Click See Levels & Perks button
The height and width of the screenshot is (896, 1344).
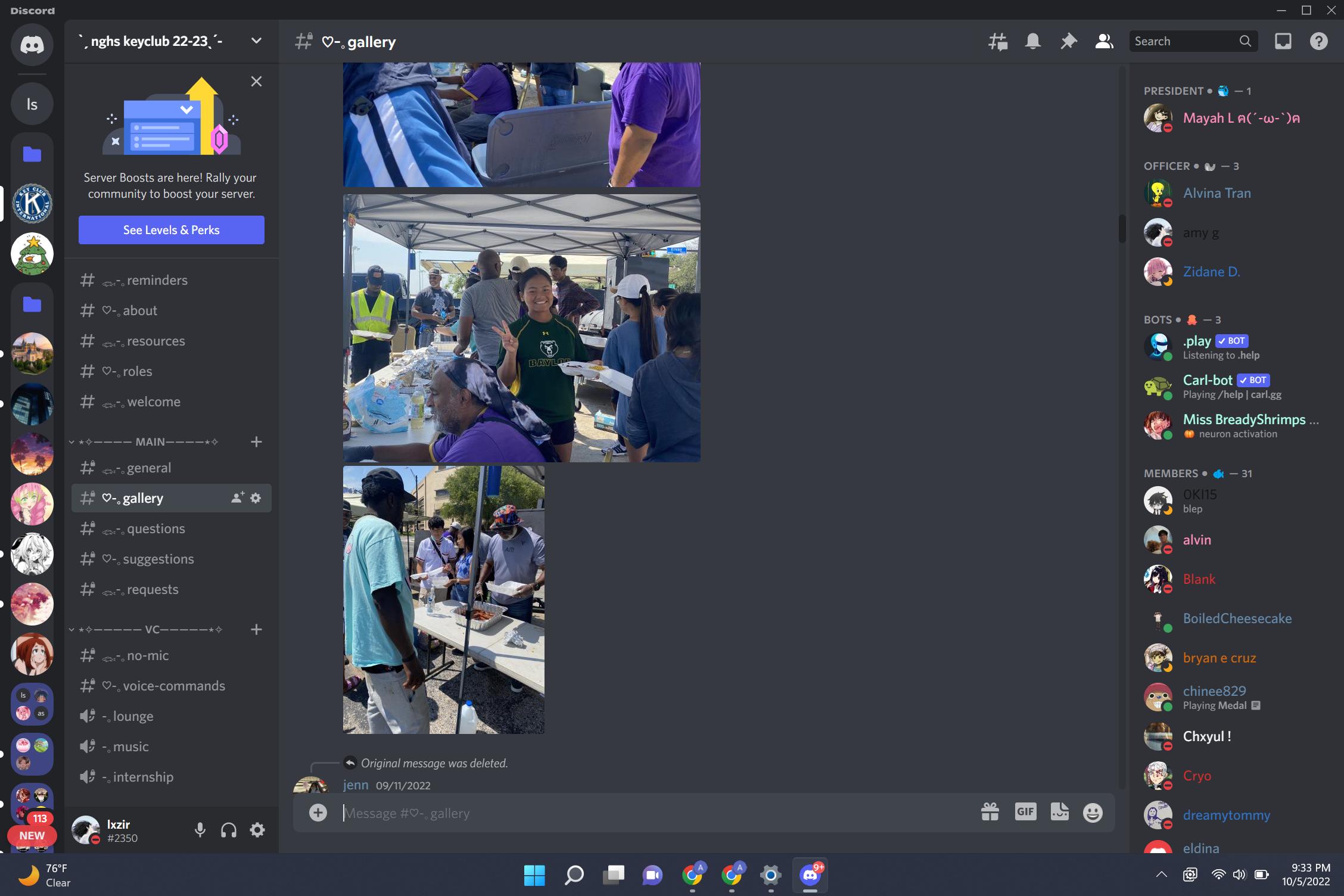point(171,230)
